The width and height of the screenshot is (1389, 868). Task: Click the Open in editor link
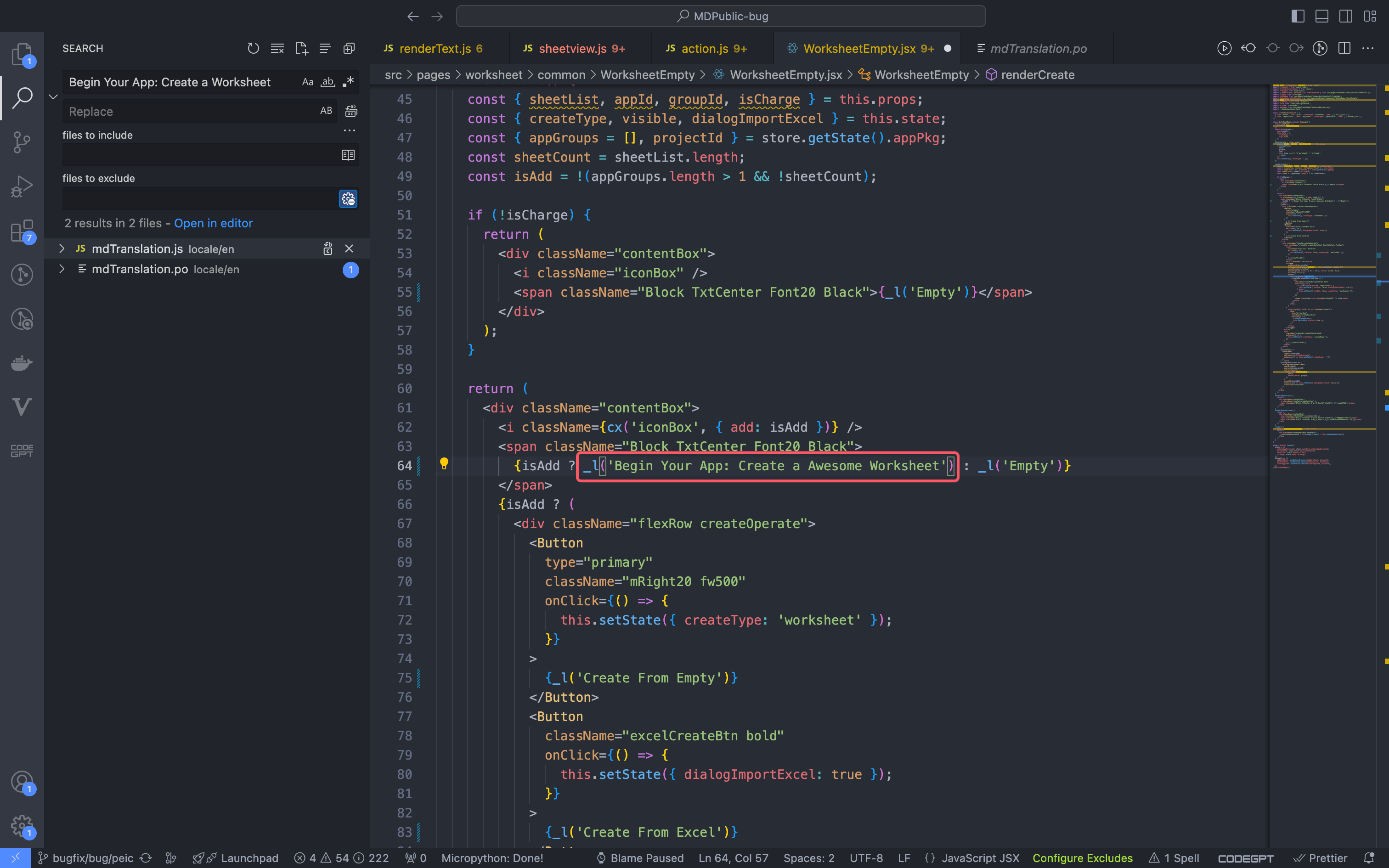pyautogui.click(x=213, y=223)
